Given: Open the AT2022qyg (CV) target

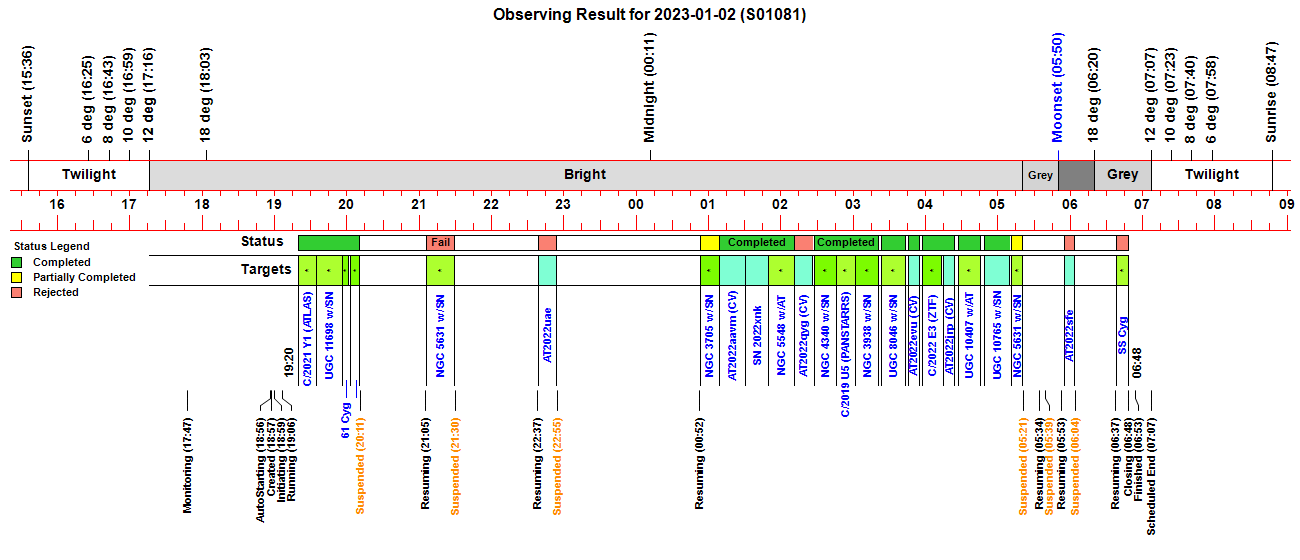Looking at the screenshot, I should click(803, 335).
